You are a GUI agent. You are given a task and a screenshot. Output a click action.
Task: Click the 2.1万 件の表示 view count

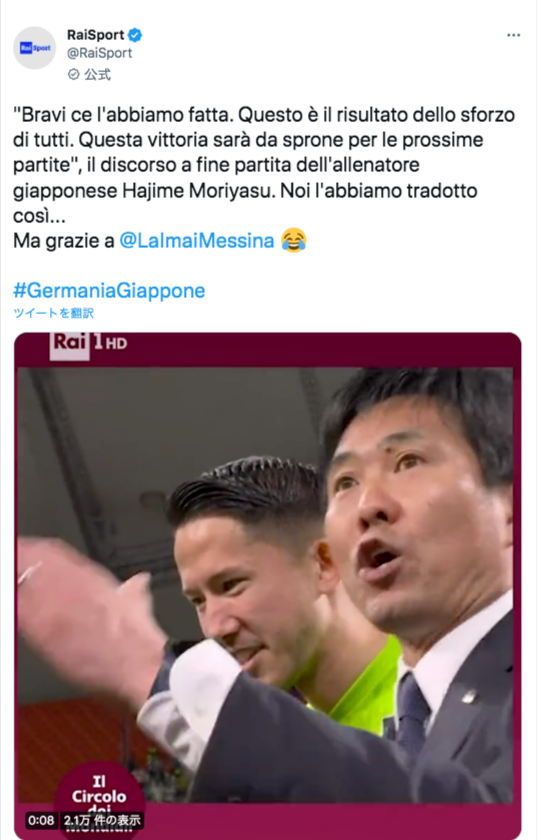click(102, 820)
